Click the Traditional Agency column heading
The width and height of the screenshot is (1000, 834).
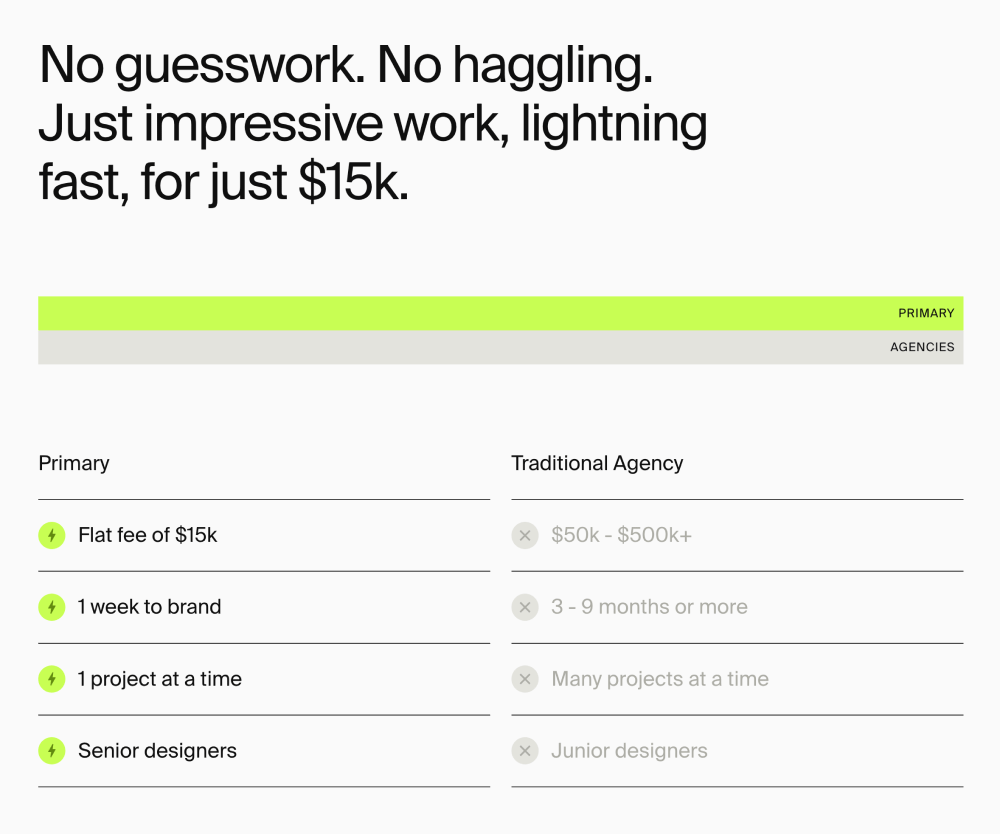tap(597, 464)
